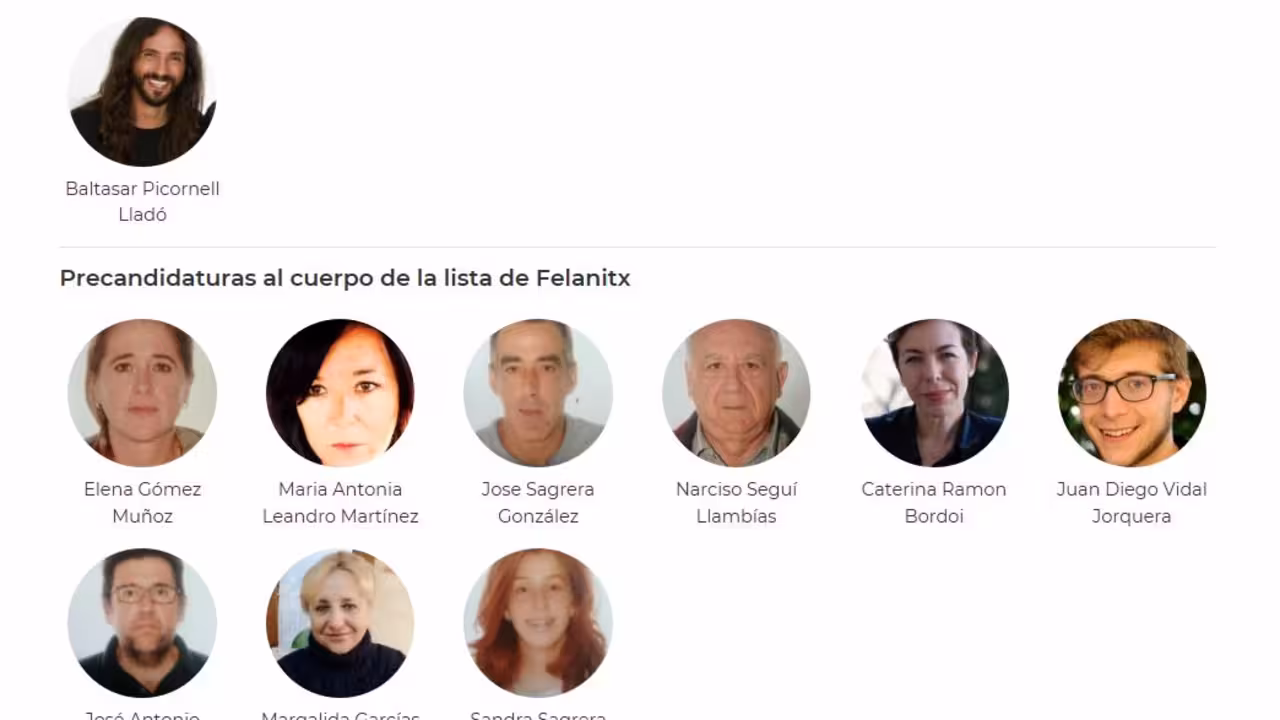The height and width of the screenshot is (720, 1280).
Task: Click the Precandidaturas al cuerpo de Felanitx heading
Action: tap(345, 278)
